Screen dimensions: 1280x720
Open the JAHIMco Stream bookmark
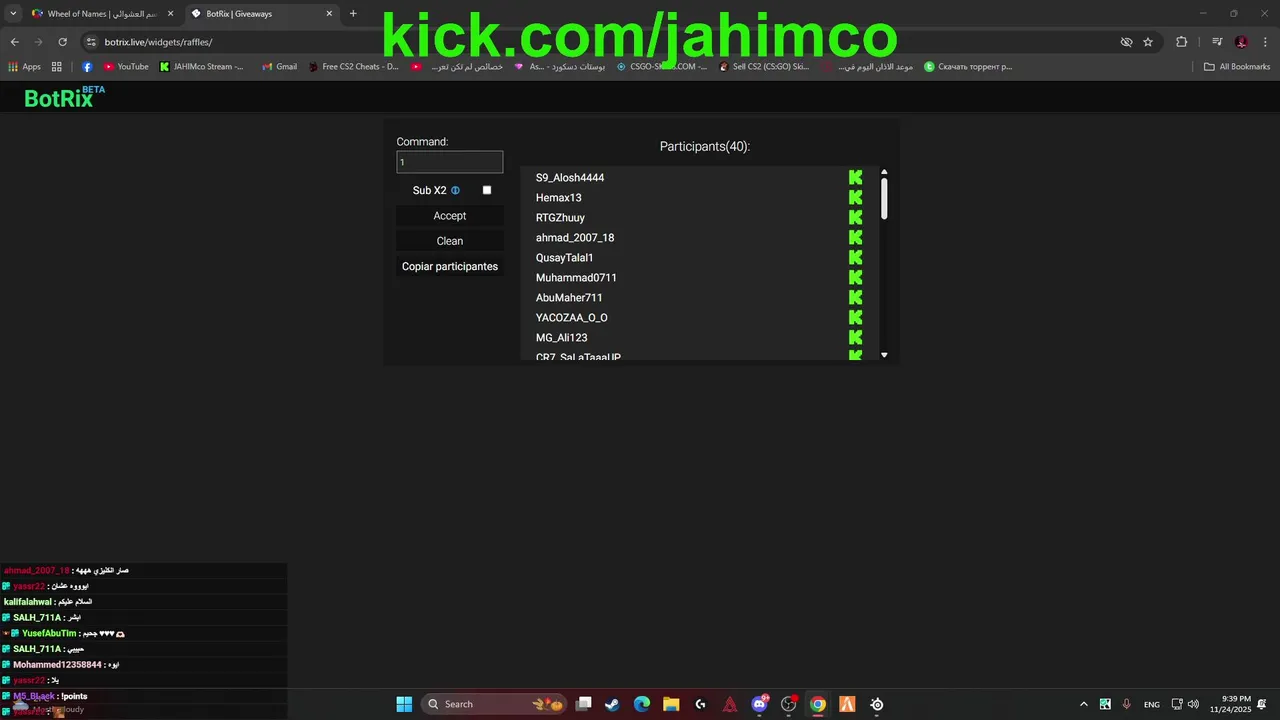click(202, 67)
